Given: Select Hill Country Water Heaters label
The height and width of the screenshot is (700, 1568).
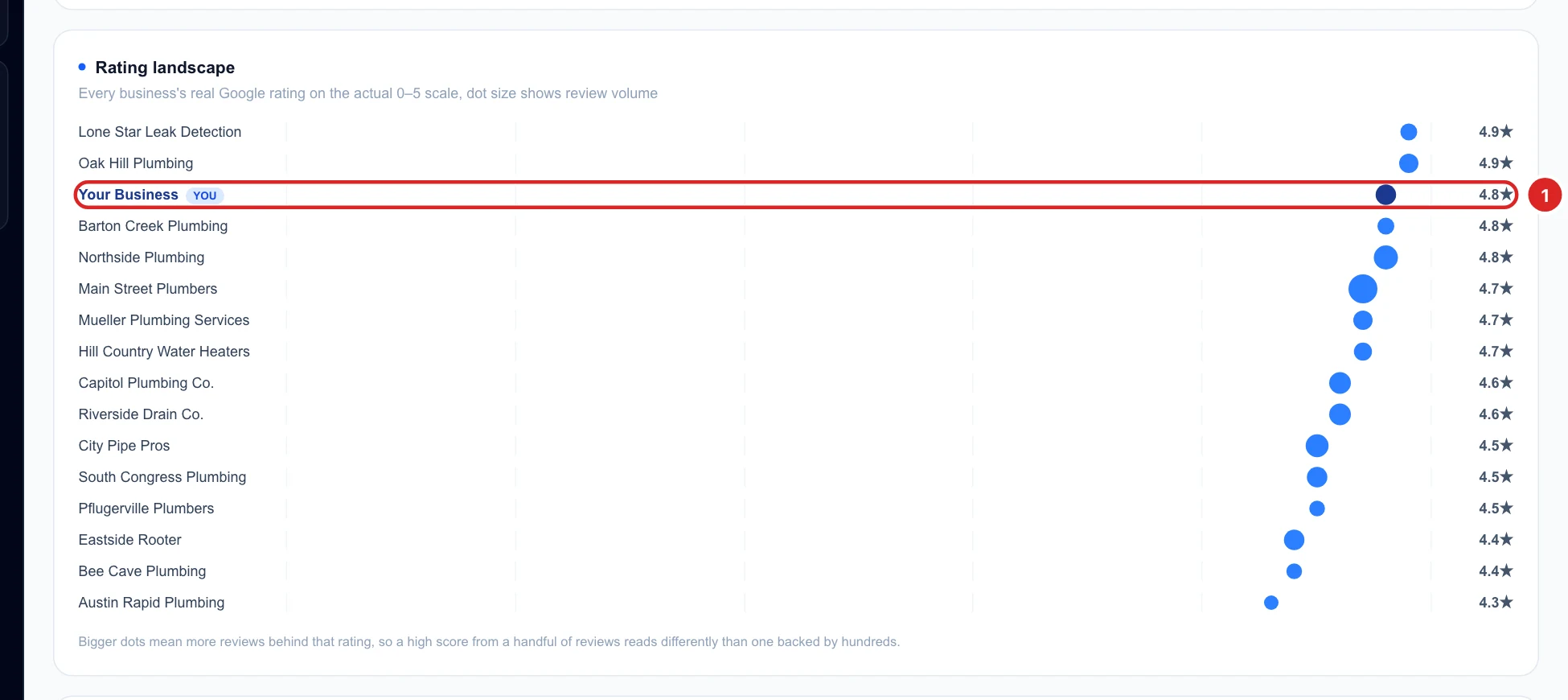Looking at the screenshot, I should (164, 352).
